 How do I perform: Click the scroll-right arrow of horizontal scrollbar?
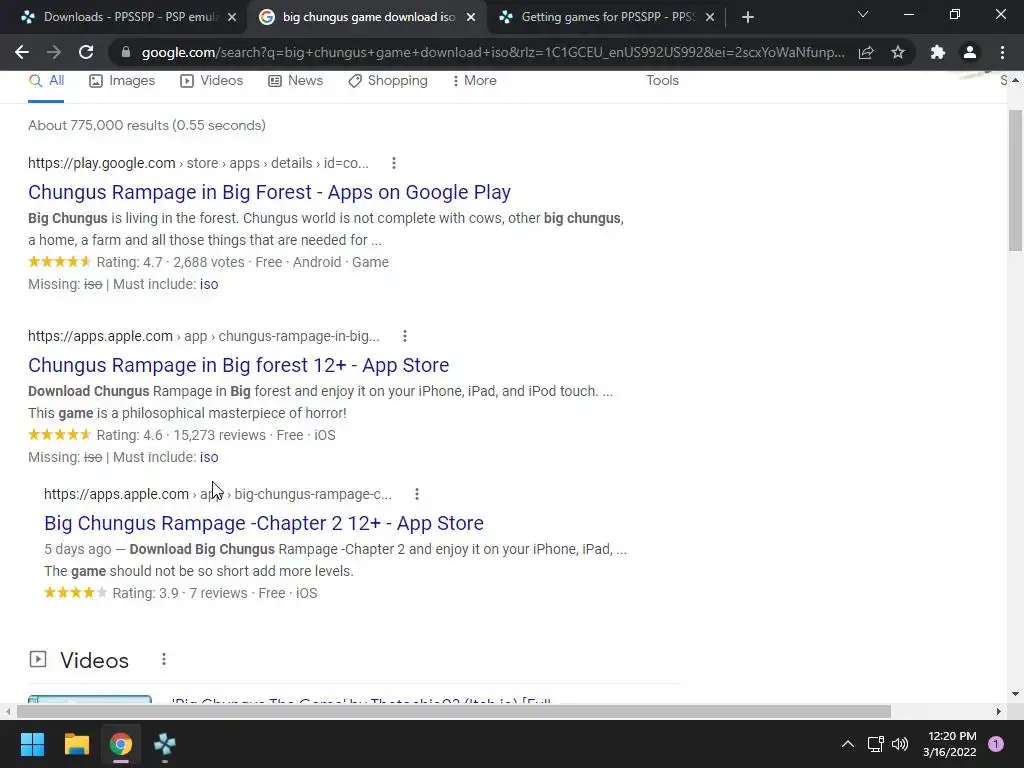pos(999,711)
